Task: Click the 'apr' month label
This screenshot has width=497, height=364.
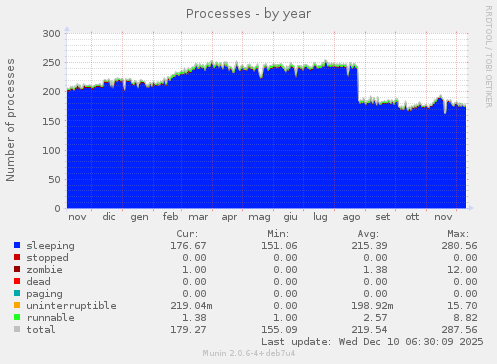Action: [229, 218]
